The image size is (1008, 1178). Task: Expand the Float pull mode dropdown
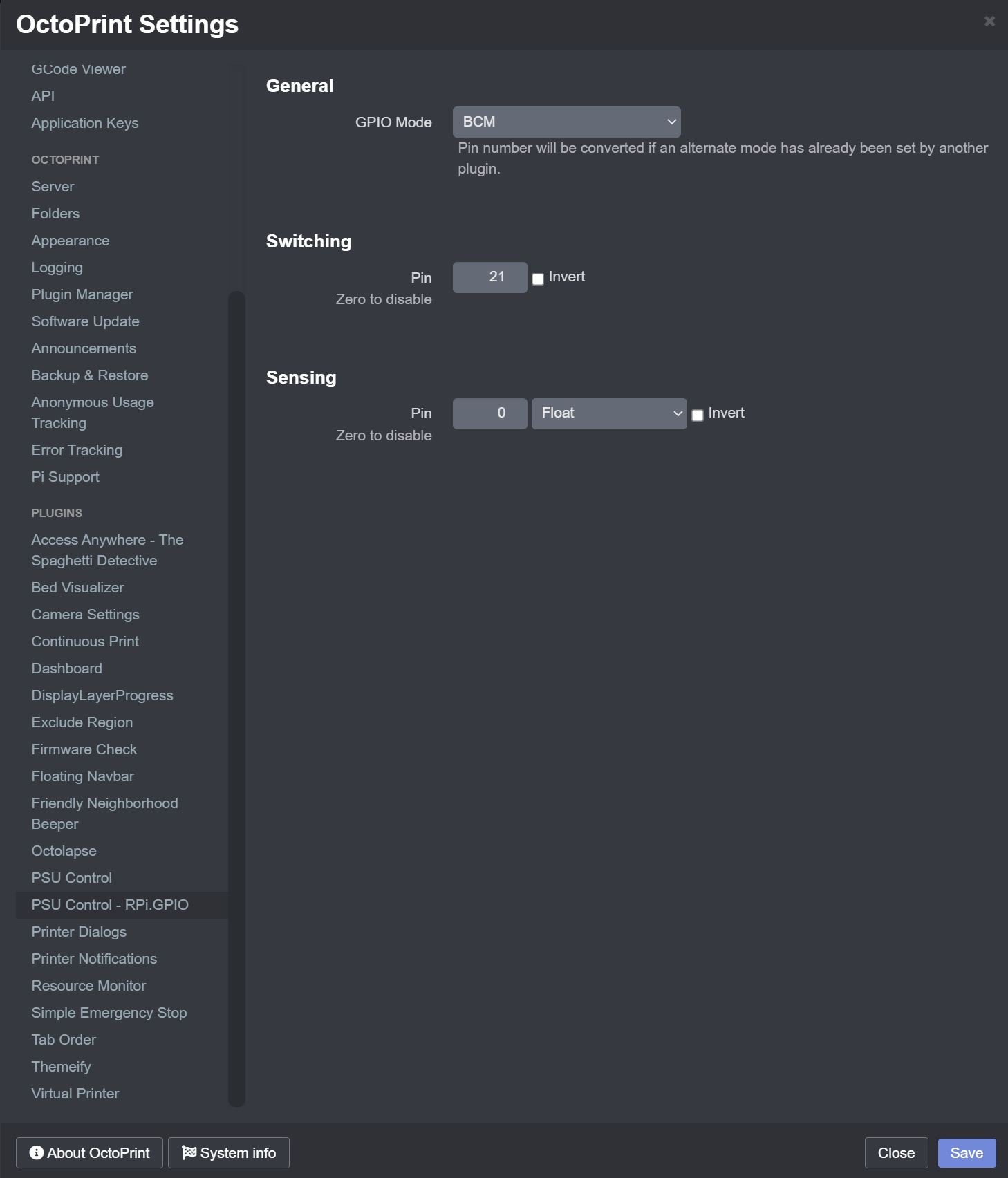pos(608,413)
